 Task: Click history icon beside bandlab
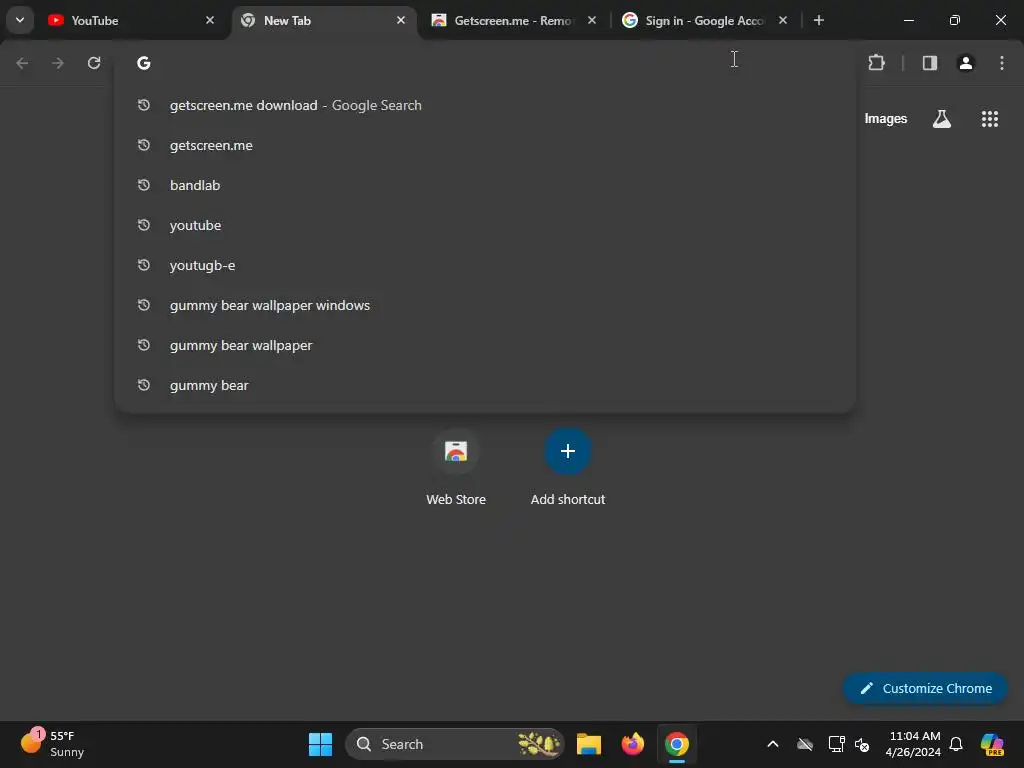click(144, 185)
